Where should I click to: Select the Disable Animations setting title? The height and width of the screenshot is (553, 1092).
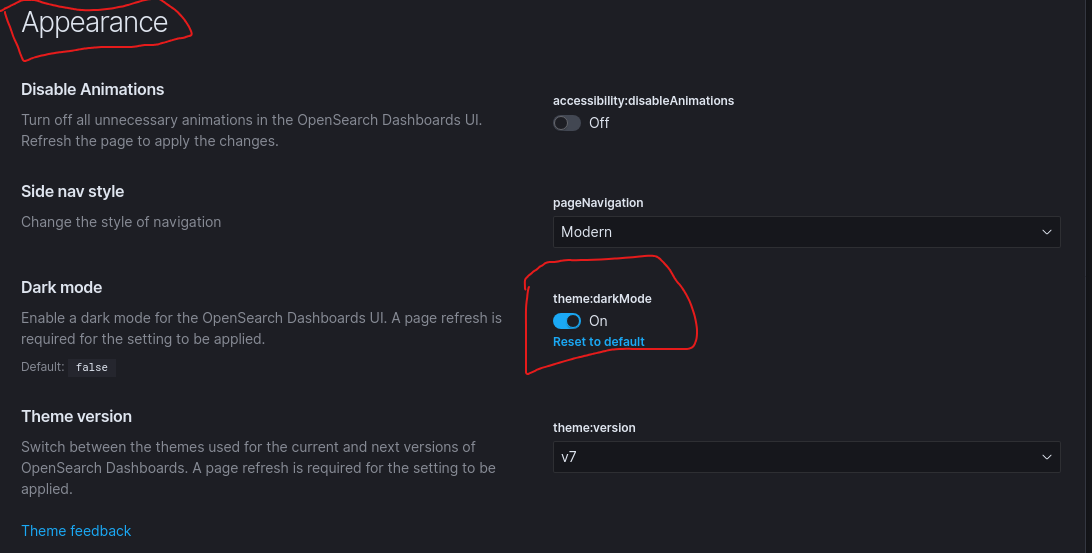93,89
